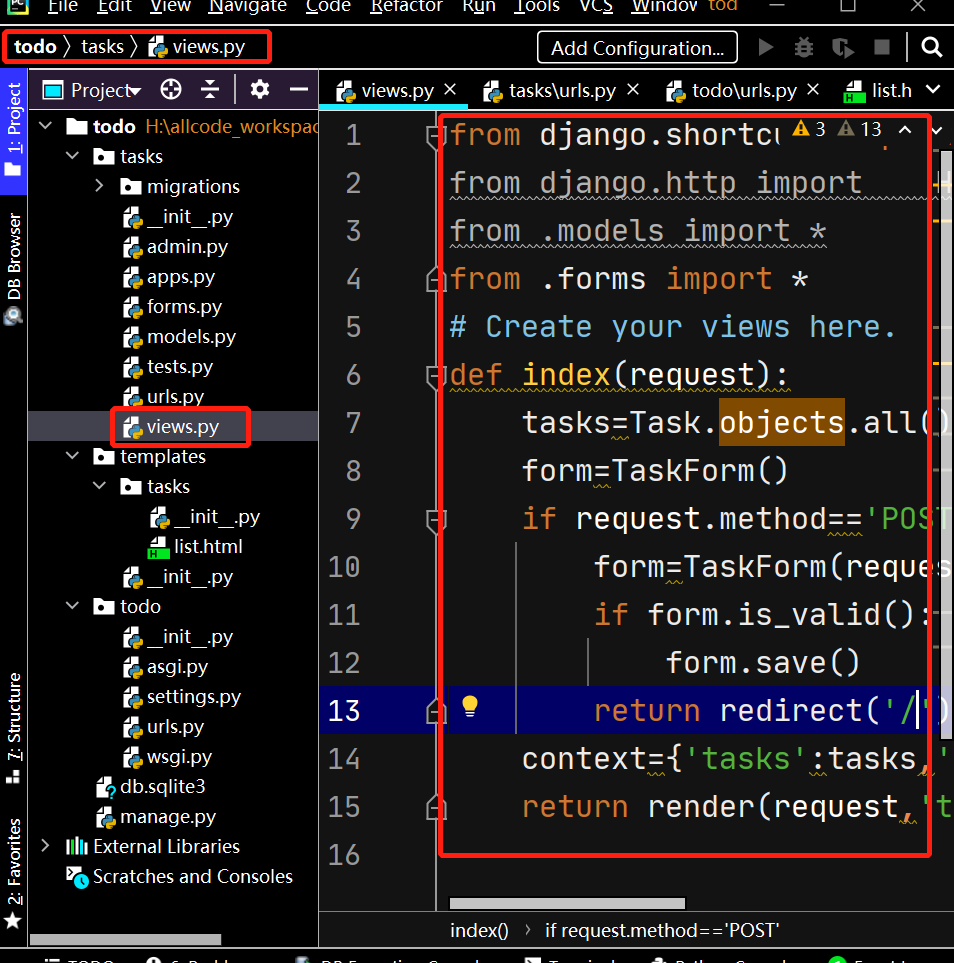The image size is (954, 963).
Task: Hide the Project panel with minus icon
Action: click(299, 90)
